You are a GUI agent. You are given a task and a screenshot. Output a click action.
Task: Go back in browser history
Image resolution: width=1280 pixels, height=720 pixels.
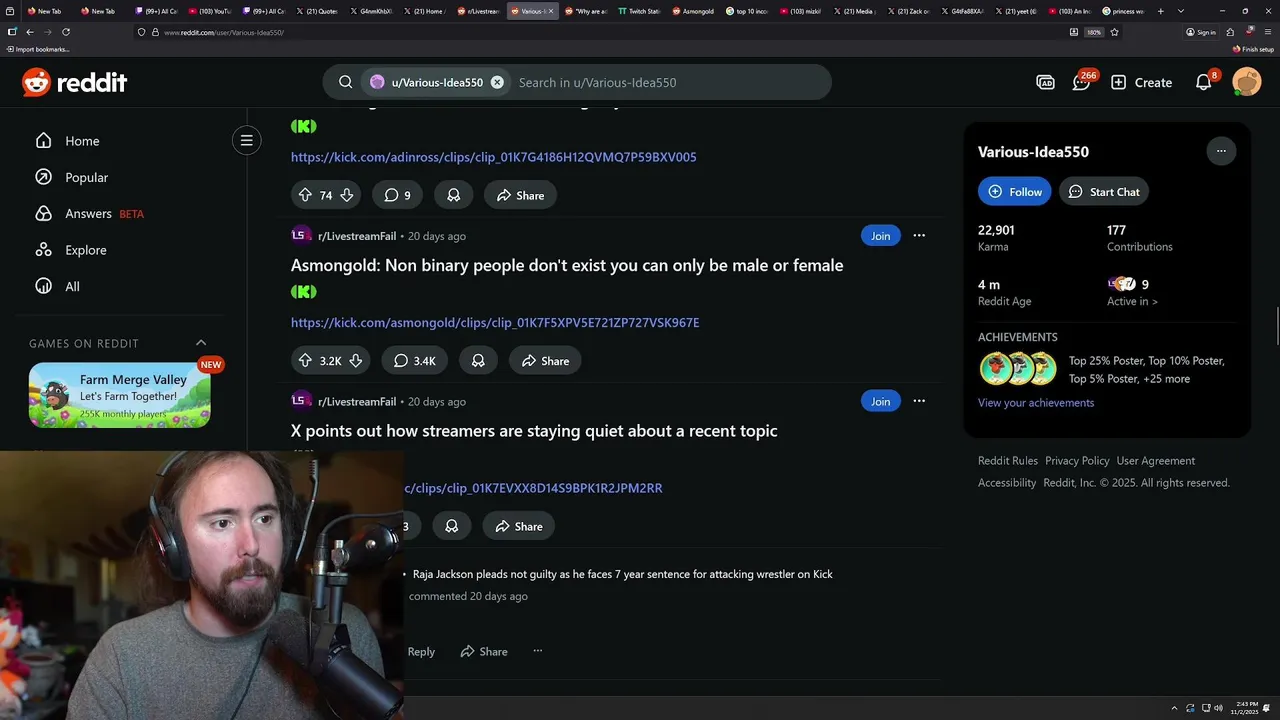coord(30,32)
